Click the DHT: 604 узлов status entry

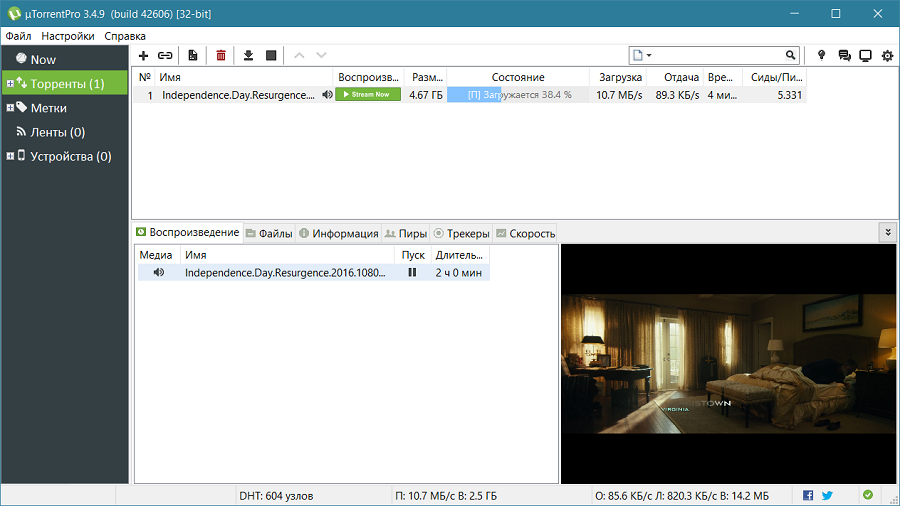point(276,496)
